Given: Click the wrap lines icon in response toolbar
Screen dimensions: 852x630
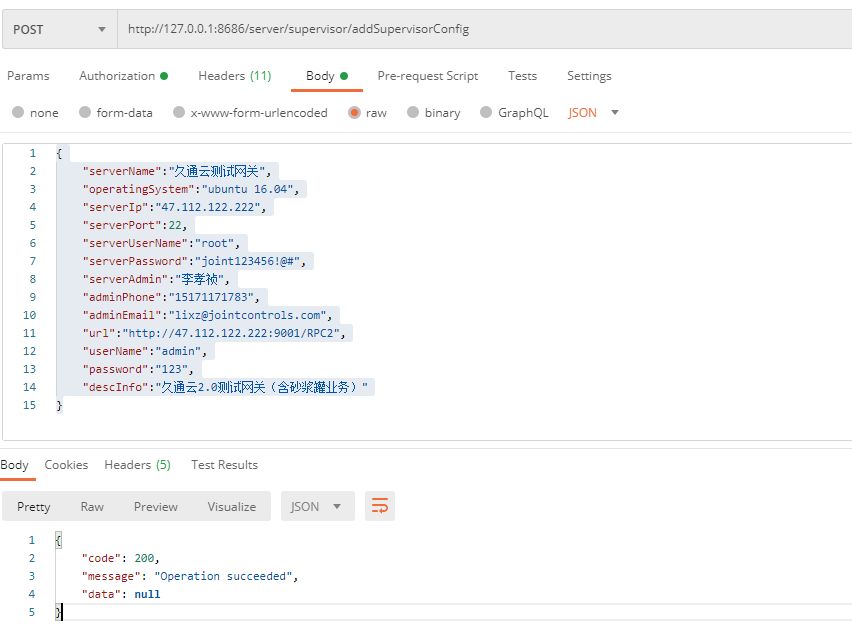Looking at the screenshot, I should 380,507.
